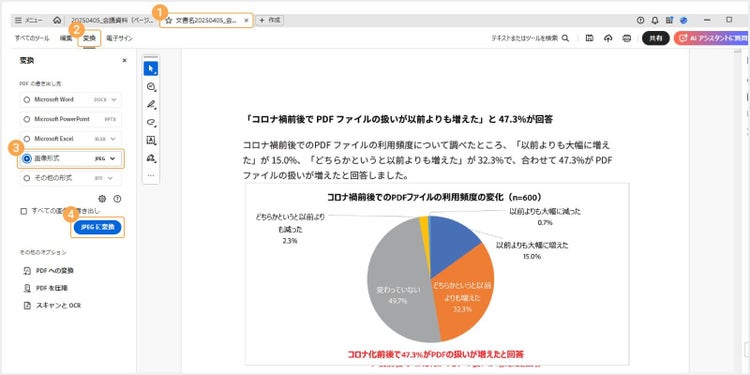Select the その他の形式 radio button
This screenshot has width=750, height=375.
pos(26,178)
